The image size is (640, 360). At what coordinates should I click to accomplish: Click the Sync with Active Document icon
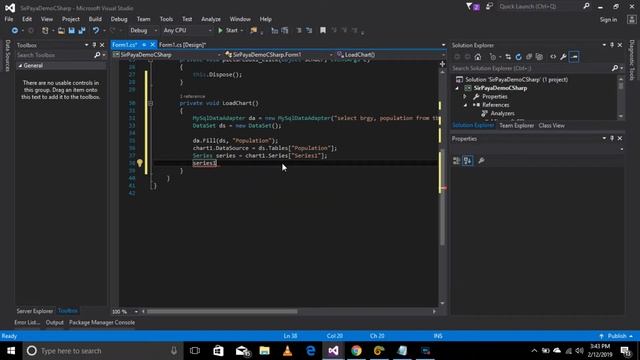508,57
